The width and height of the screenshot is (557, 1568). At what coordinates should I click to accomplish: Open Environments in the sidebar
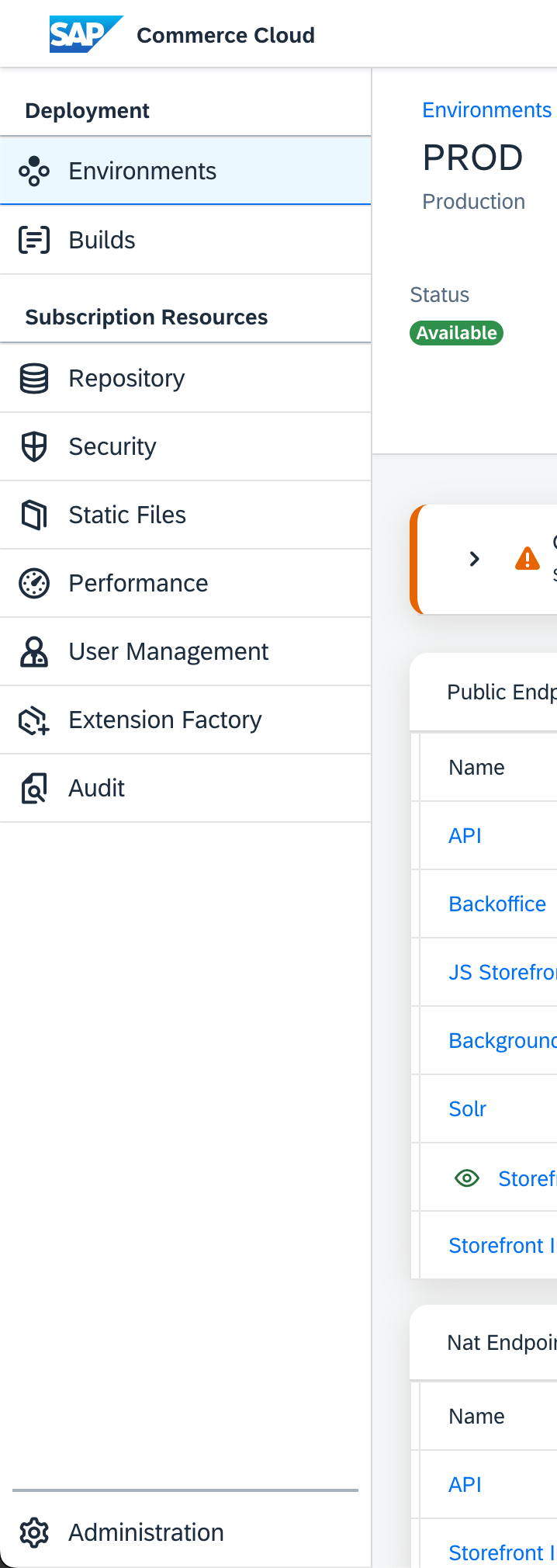(185, 171)
